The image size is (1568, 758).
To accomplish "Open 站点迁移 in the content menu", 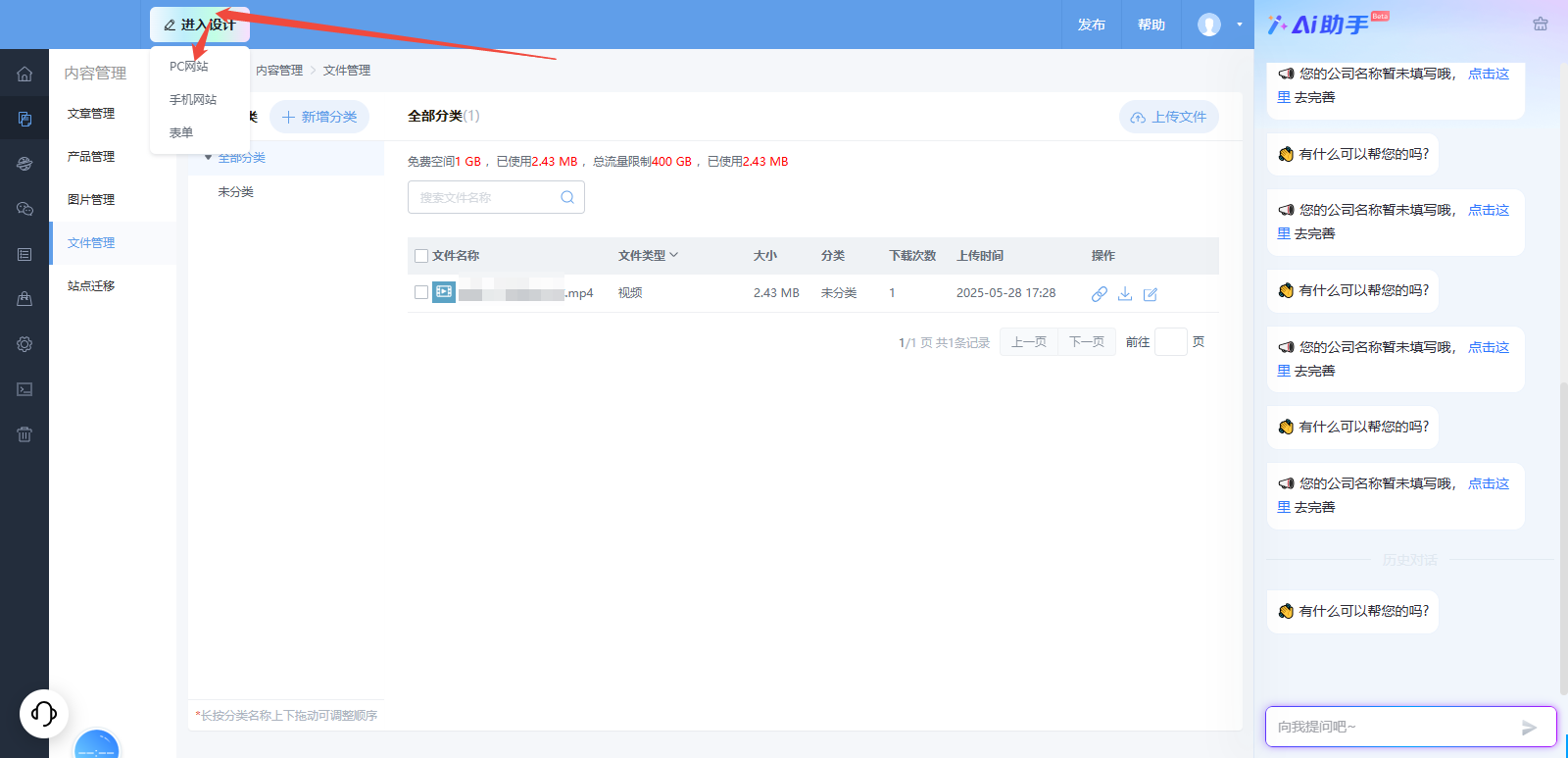I will click(91, 286).
